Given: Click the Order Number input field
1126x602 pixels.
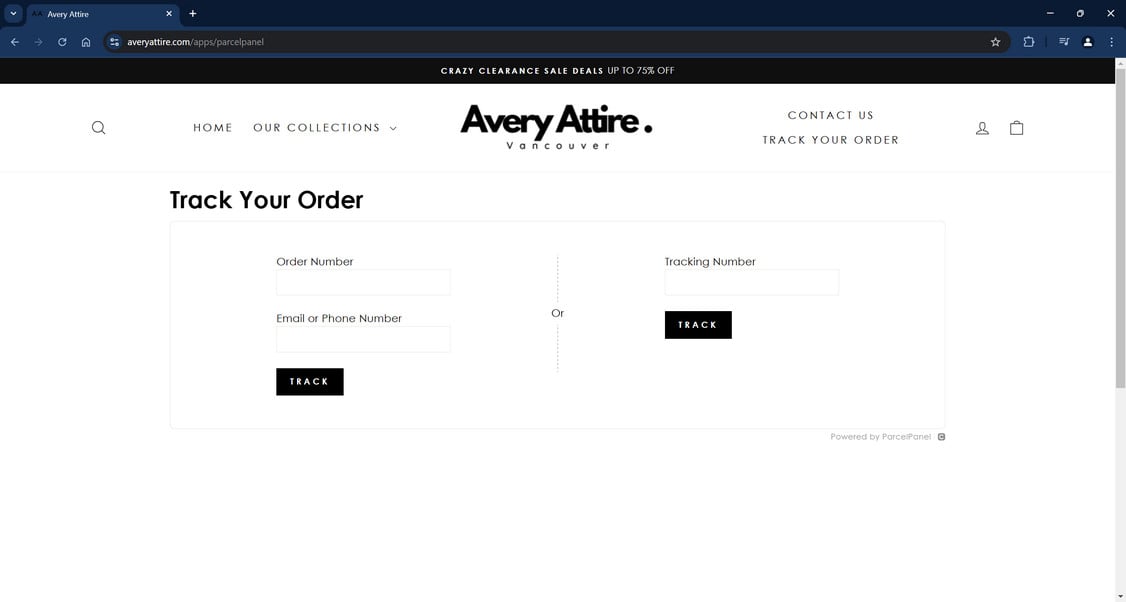Looking at the screenshot, I should (x=363, y=282).
